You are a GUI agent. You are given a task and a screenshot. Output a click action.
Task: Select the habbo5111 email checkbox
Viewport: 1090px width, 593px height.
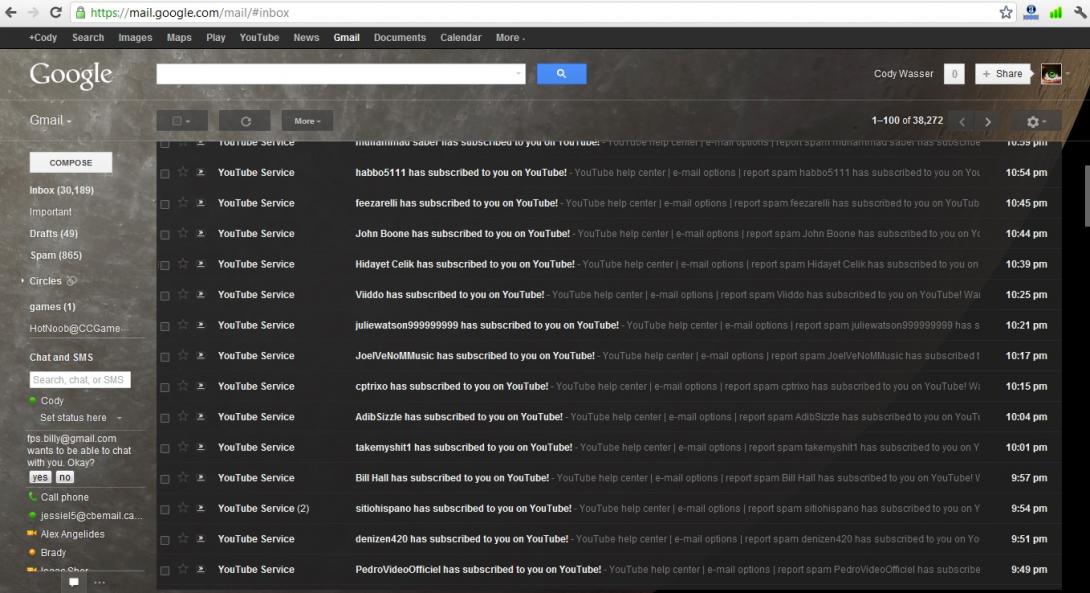(165, 174)
